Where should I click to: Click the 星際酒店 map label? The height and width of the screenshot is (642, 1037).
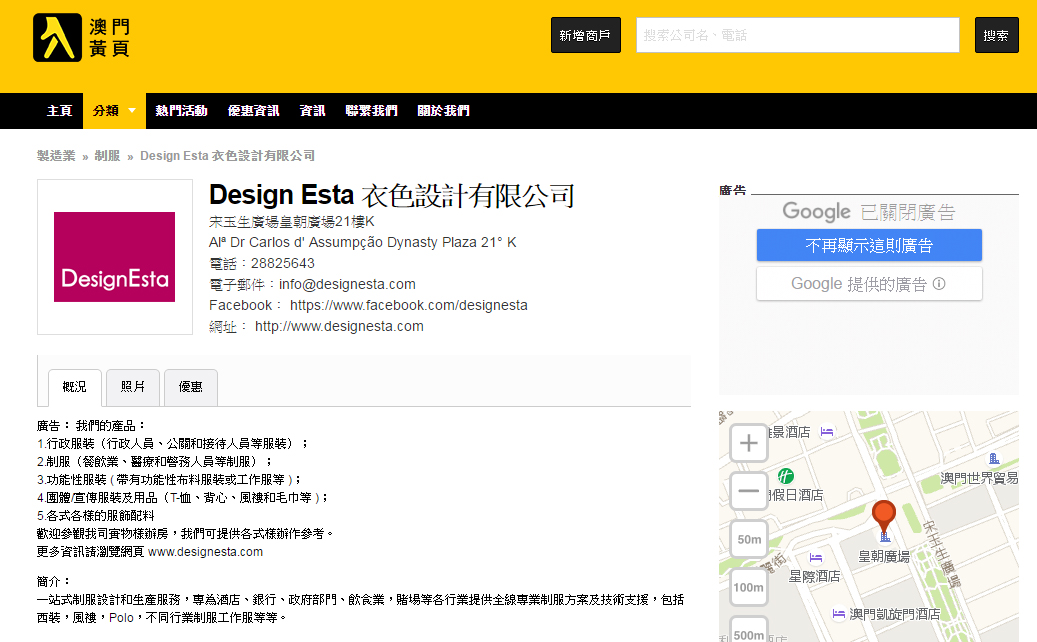814,577
